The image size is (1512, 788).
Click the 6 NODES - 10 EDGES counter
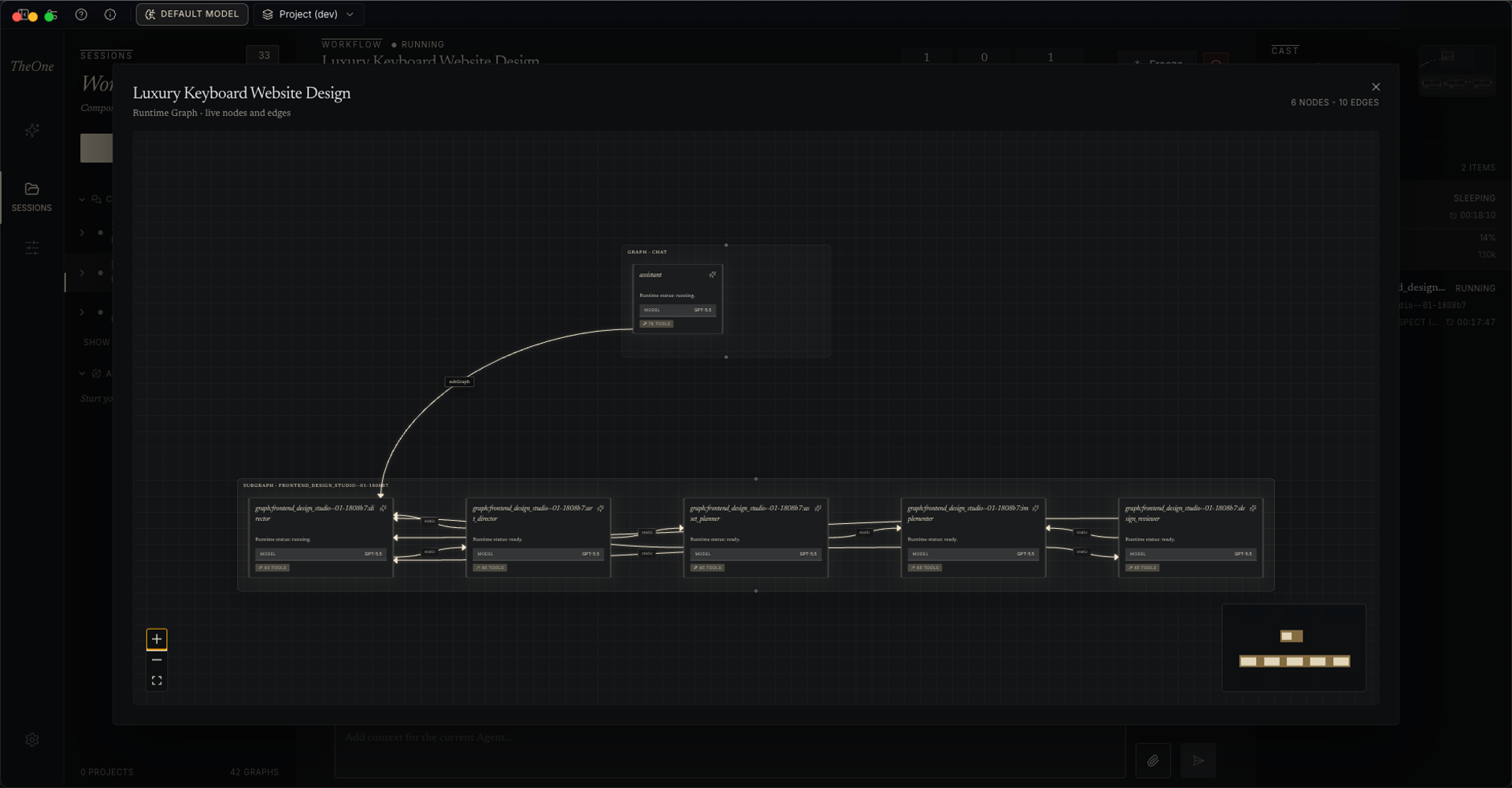coord(1335,102)
